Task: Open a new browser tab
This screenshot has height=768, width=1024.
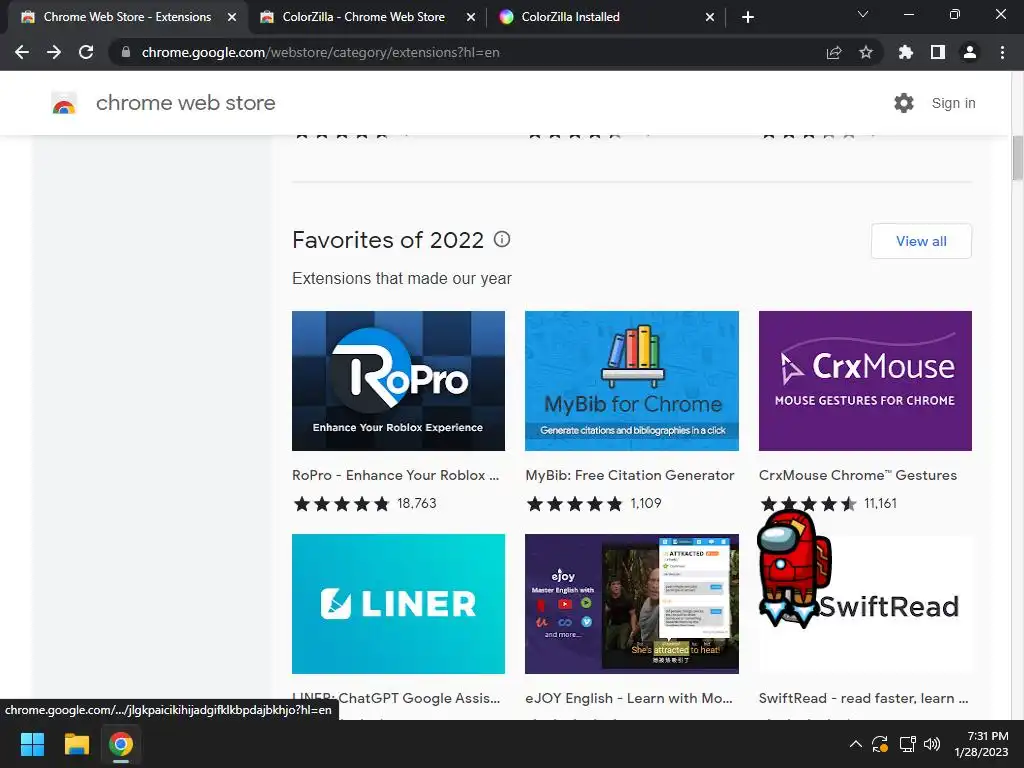Action: 748,17
